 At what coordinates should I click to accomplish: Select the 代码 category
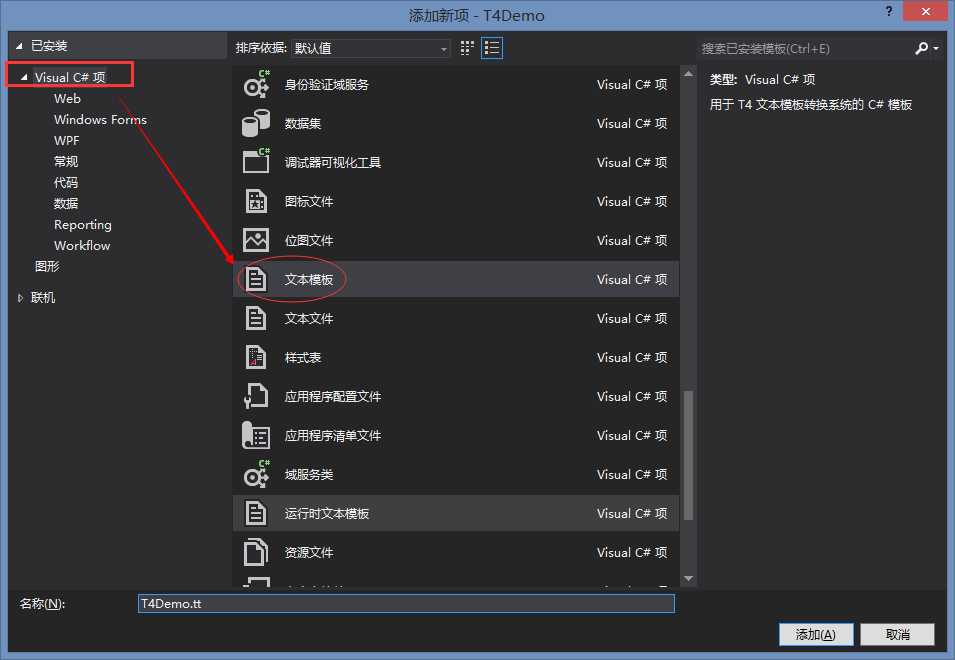pyautogui.click(x=66, y=183)
